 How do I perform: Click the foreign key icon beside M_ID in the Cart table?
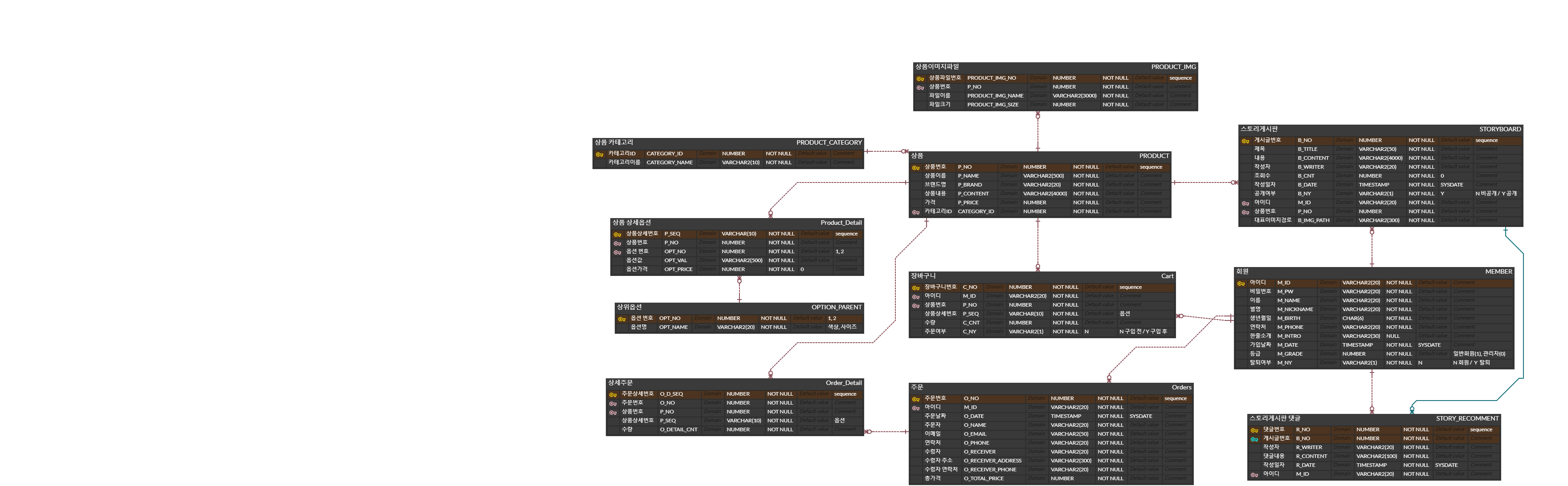(x=915, y=297)
